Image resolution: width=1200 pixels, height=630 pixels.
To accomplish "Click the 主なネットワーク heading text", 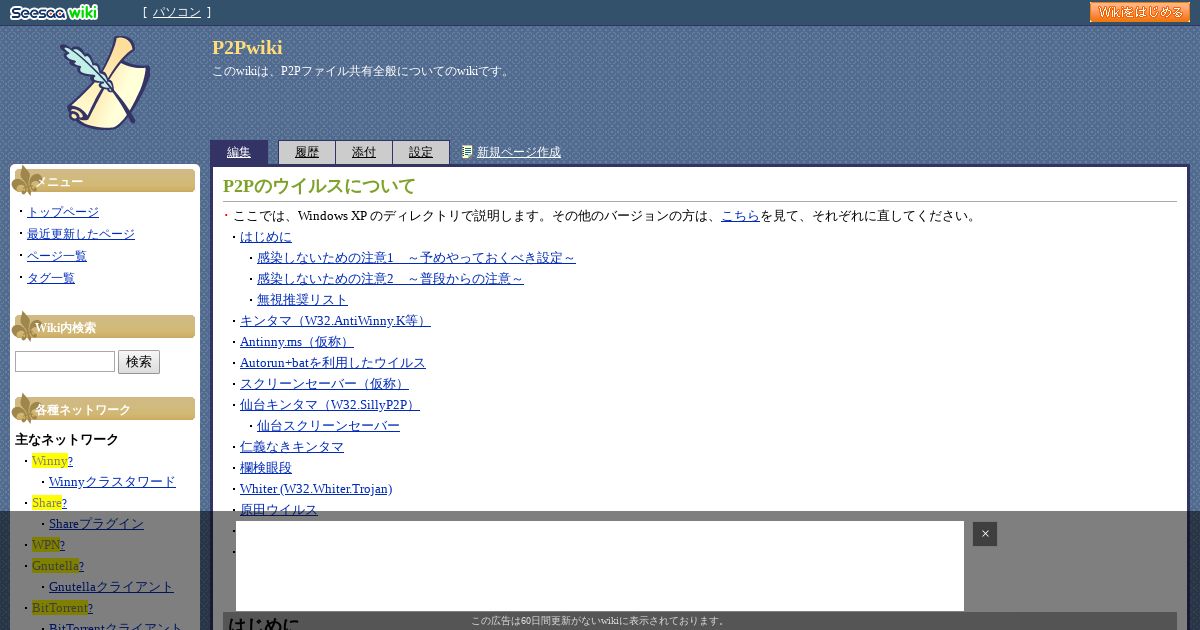I will pos(67,440).
